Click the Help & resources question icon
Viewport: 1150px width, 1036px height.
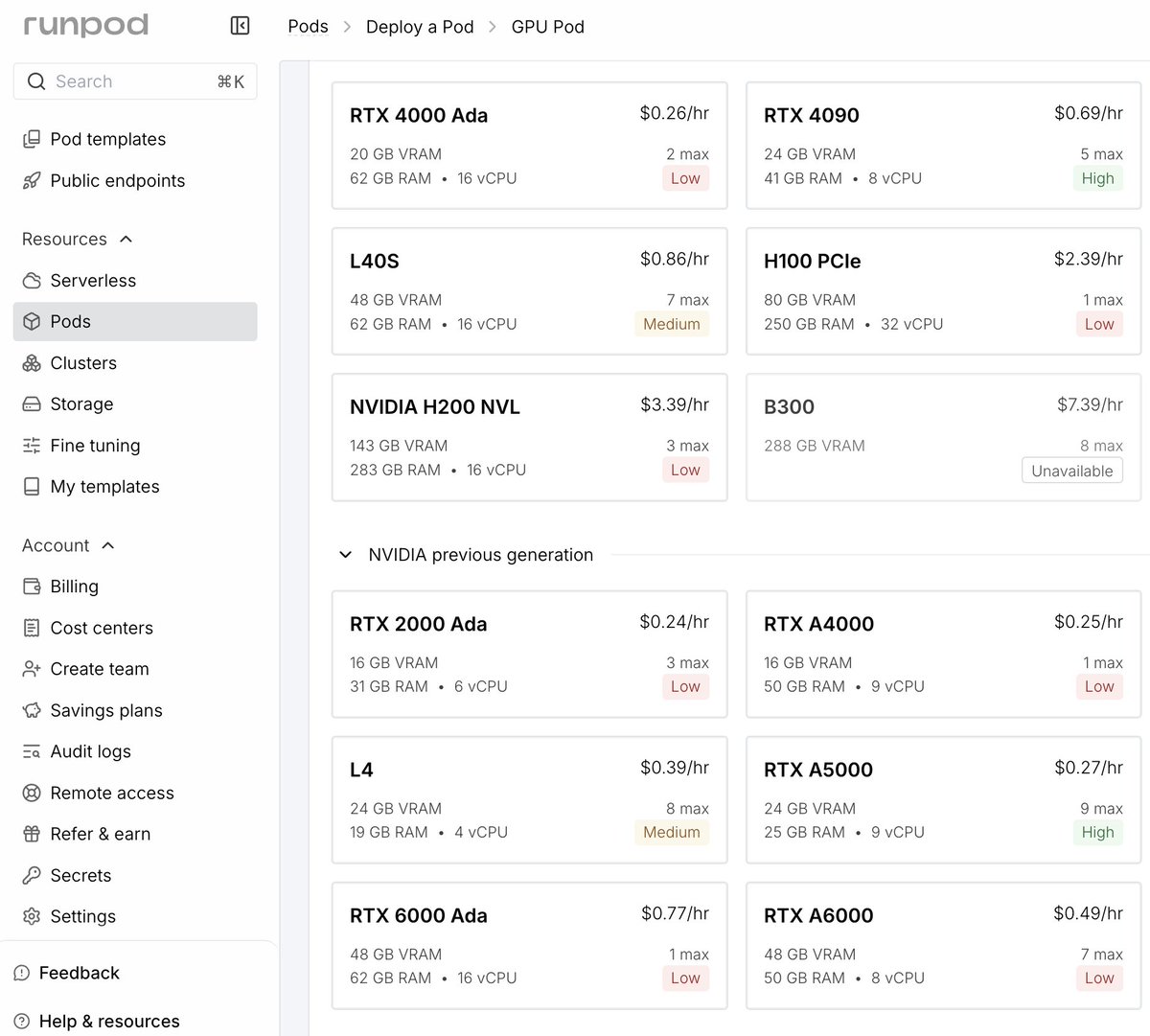[22, 1021]
